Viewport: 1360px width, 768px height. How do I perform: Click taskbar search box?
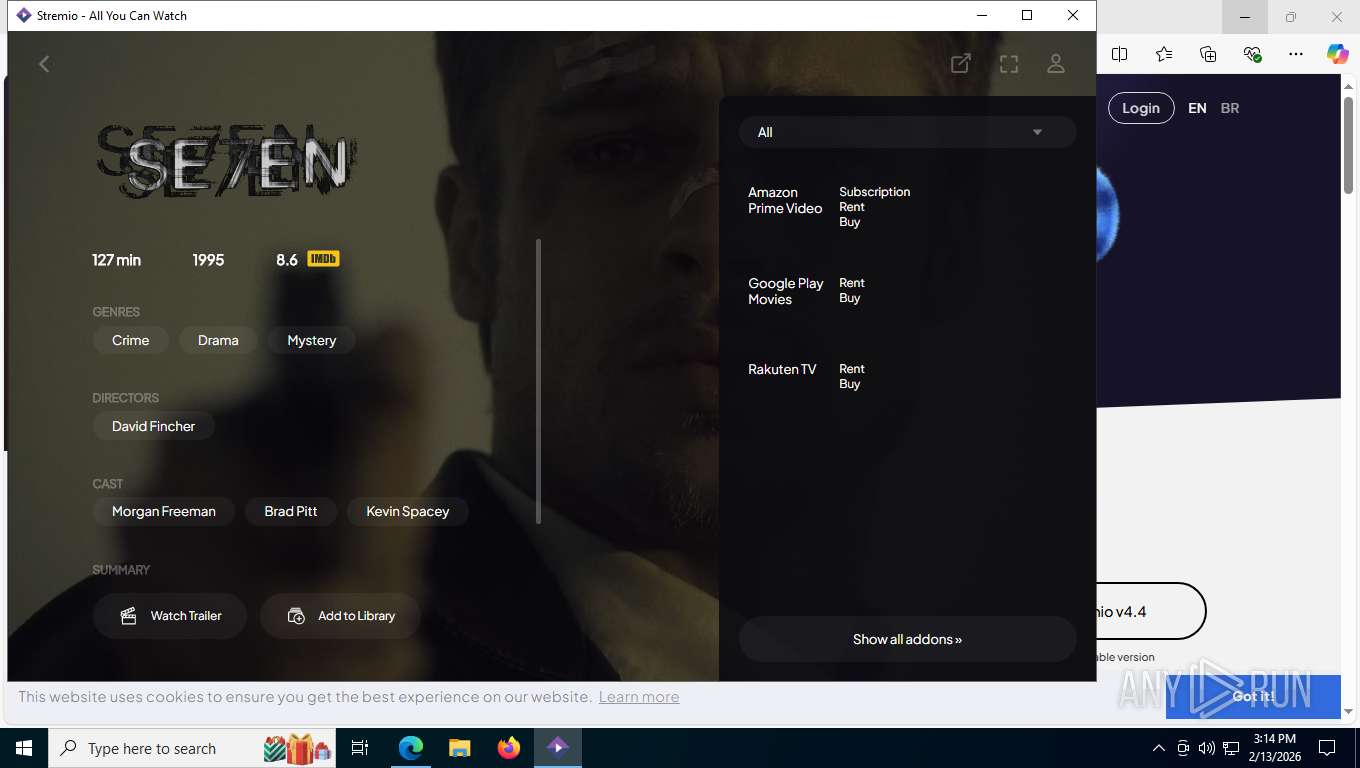pyautogui.click(x=190, y=748)
